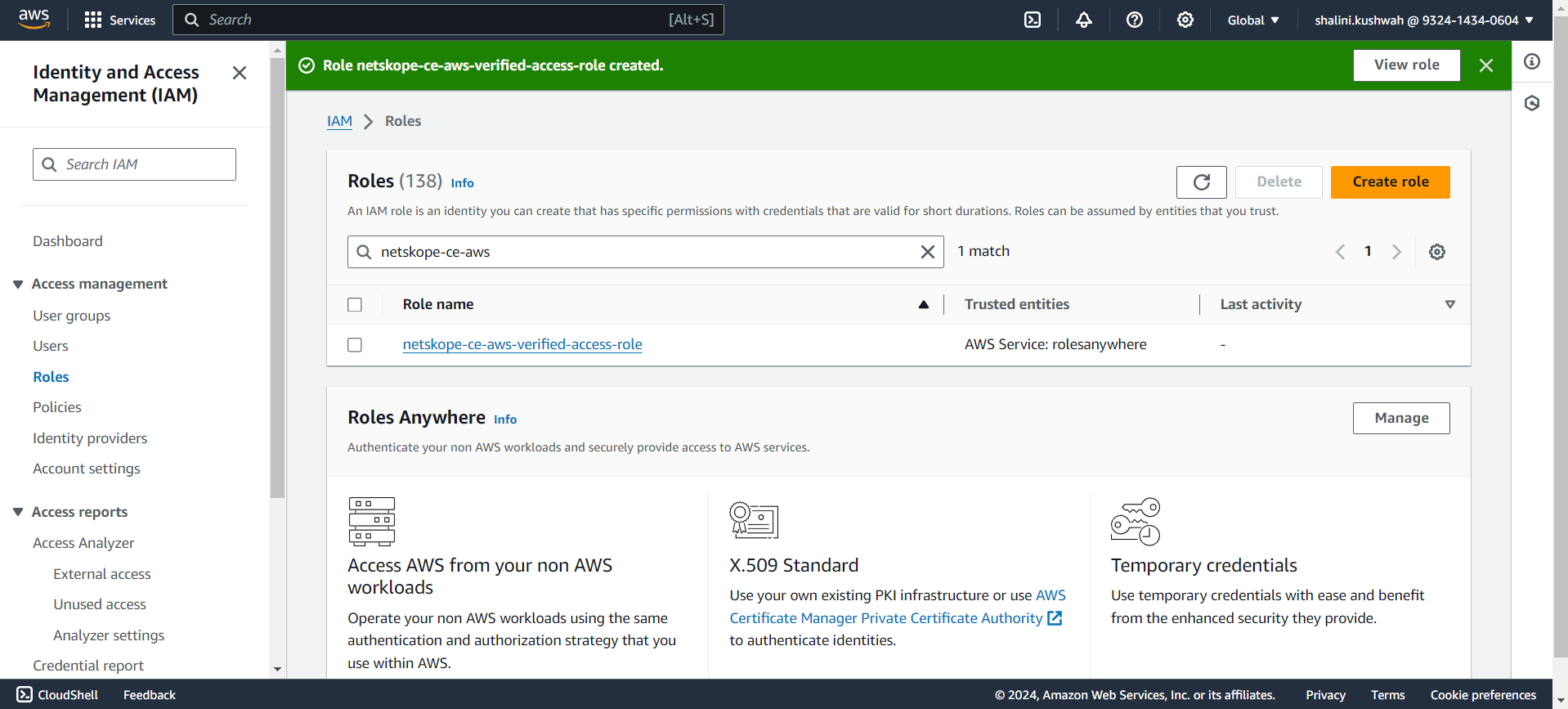Open Policies page
The width and height of the screenshot is (1568, 709).
57,407
